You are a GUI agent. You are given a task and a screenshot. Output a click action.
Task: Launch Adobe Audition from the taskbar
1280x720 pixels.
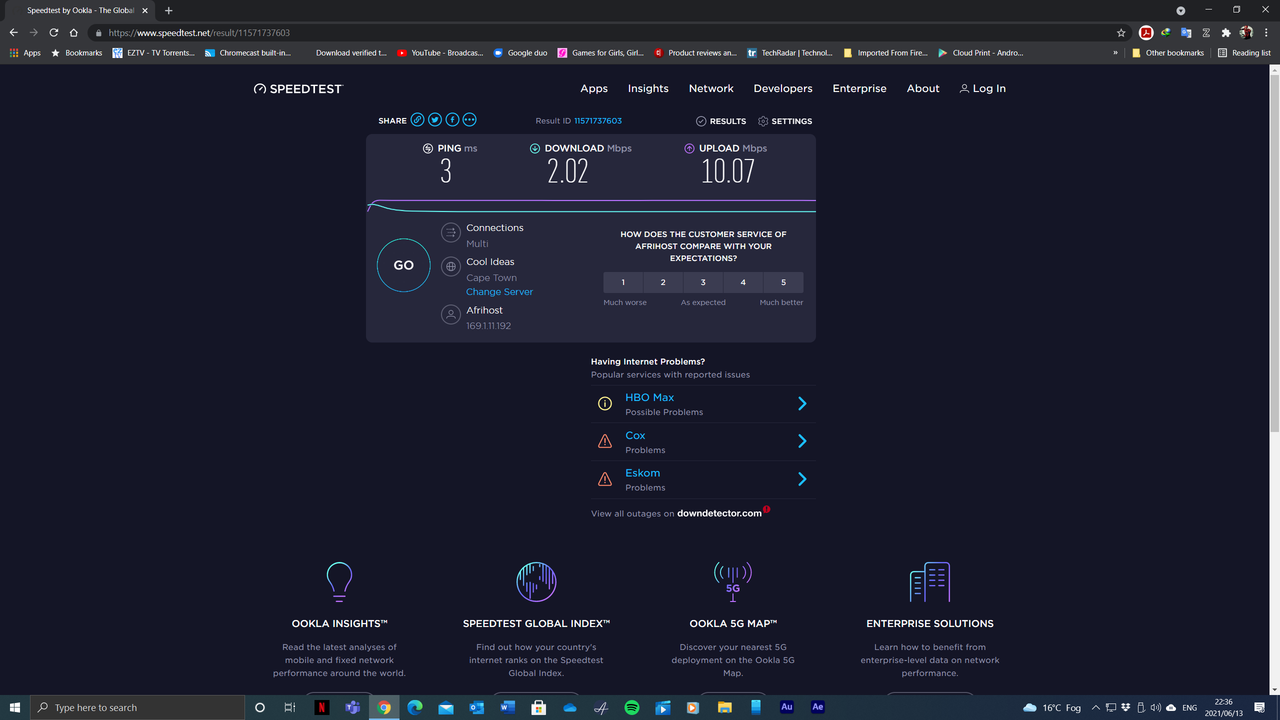(787, 707)
